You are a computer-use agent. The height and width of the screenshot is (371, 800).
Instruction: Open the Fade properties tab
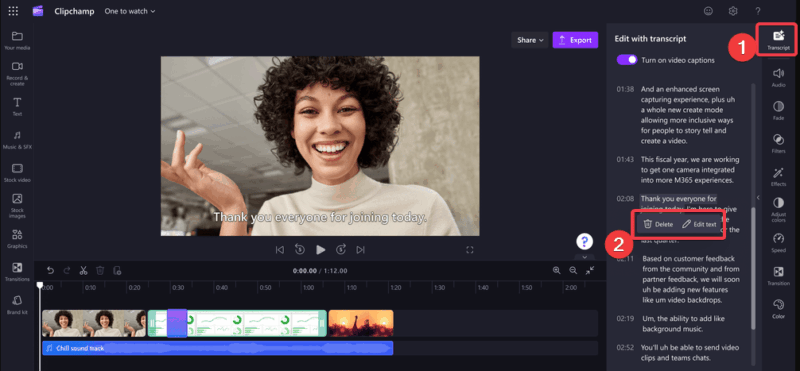pos(778,110)
